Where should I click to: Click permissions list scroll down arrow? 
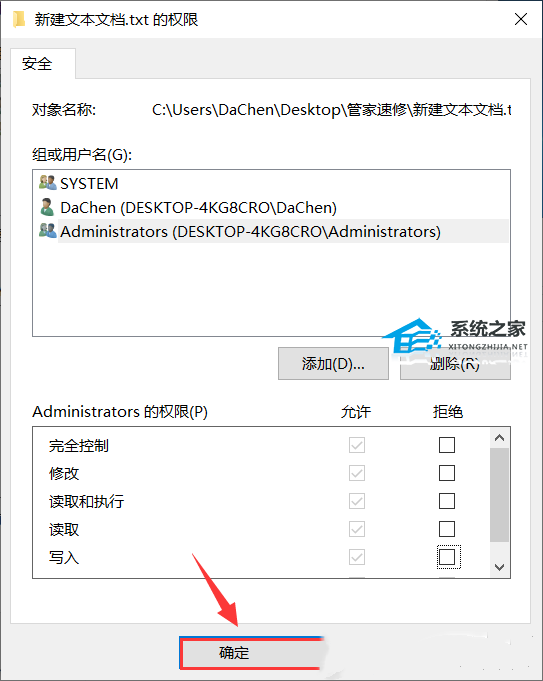click(500, 567)
